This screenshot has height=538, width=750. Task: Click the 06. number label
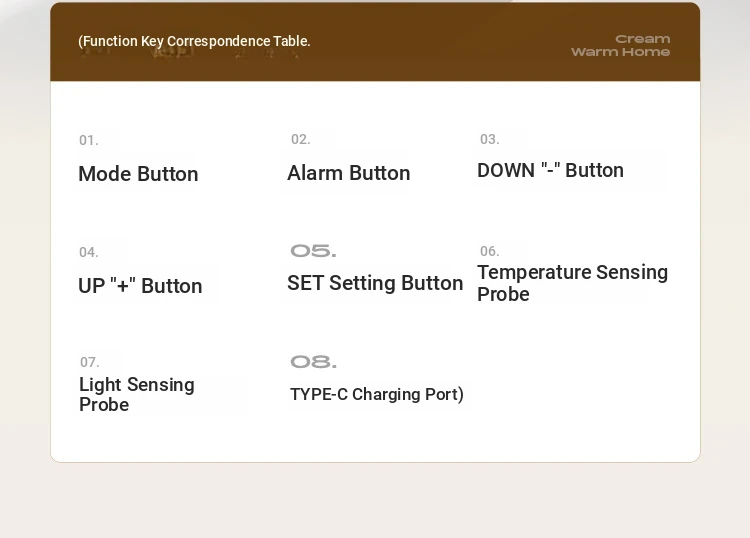[490, 251]
